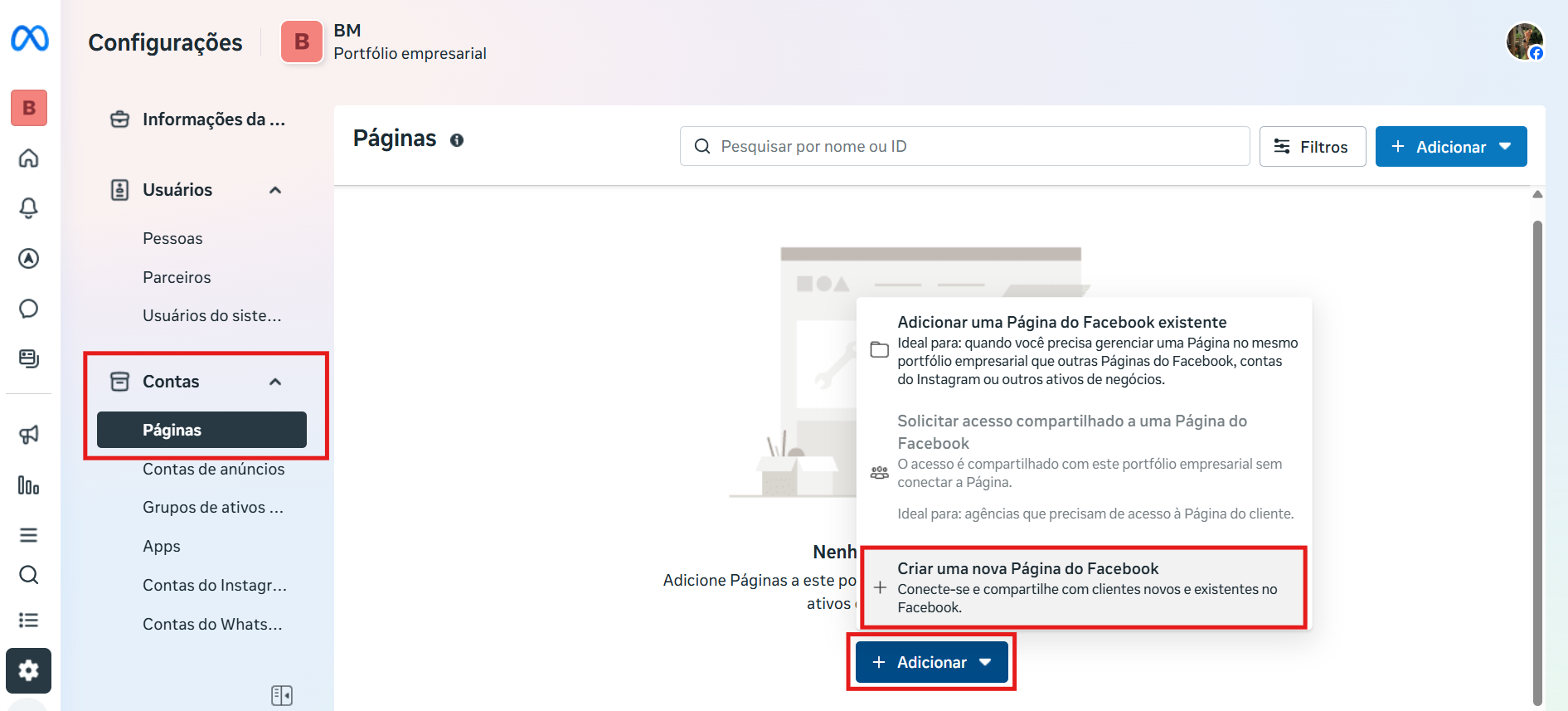The width and height of the screenshot is (1568, 711).
Task: Collapse sidebar using the panel toggle icon
Action: point(282,695)
